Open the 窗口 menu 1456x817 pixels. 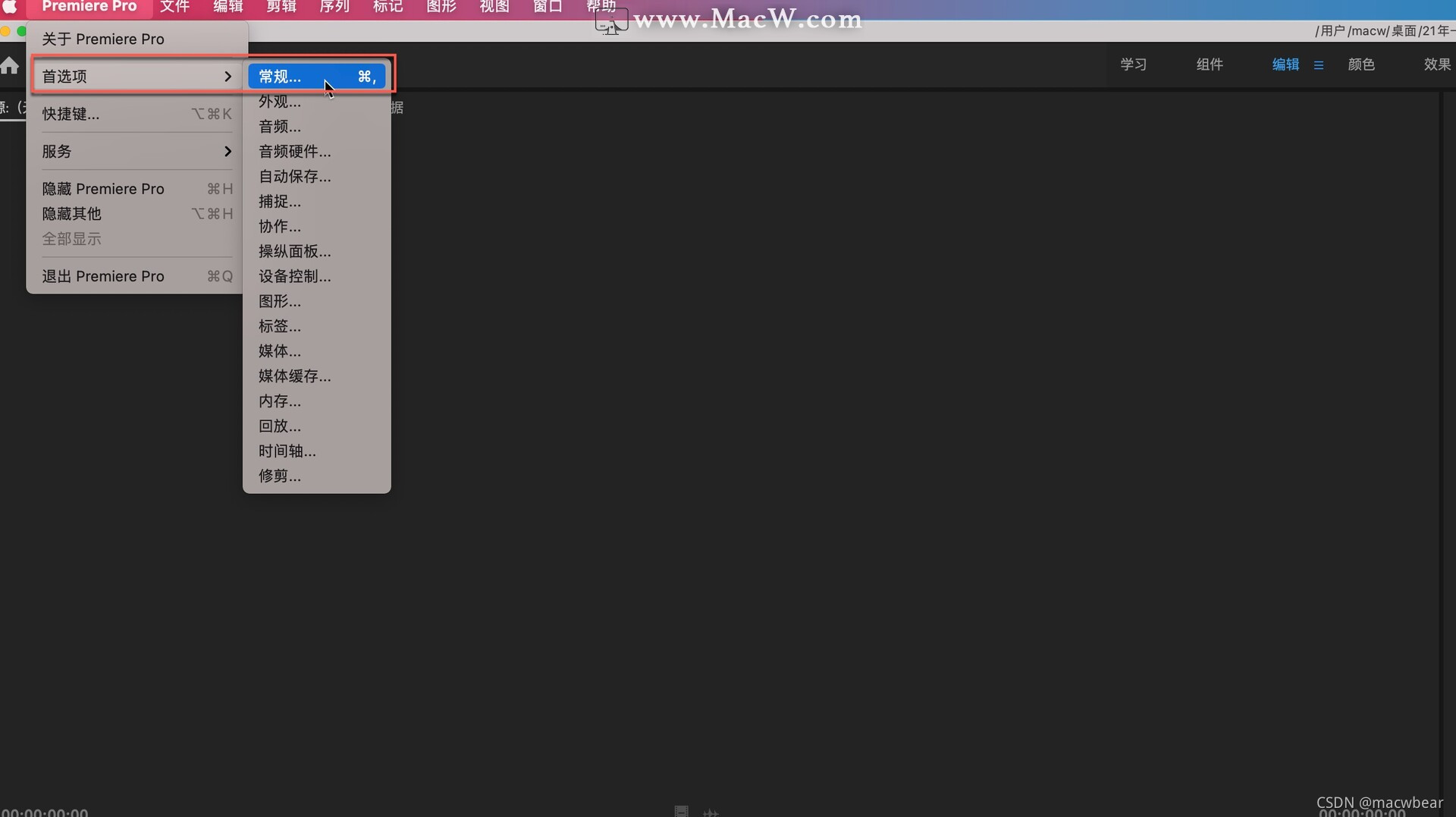(x=548, y=6)
